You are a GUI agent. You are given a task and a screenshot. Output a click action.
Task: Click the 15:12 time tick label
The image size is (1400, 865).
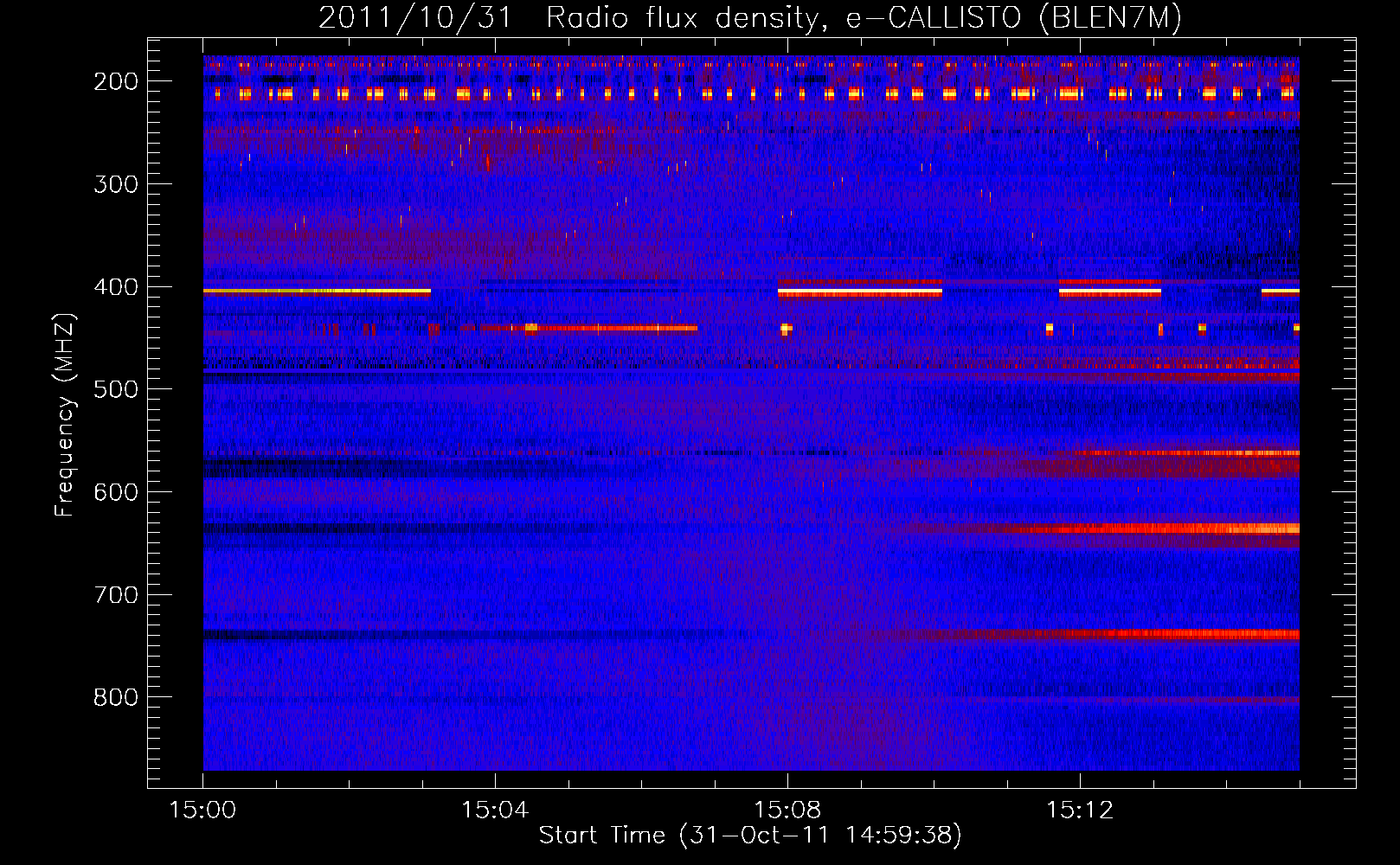pyautogui.click(x=1080, y=811)
